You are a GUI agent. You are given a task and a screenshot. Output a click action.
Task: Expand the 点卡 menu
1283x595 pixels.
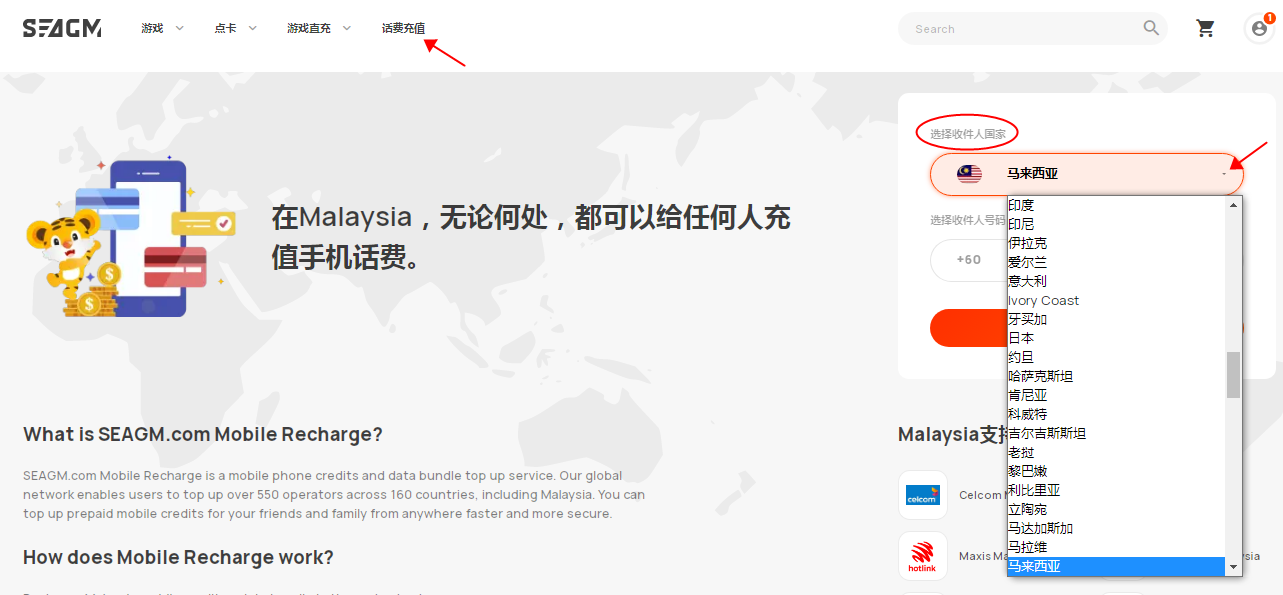pyautogui.click(x=235, y=28)
